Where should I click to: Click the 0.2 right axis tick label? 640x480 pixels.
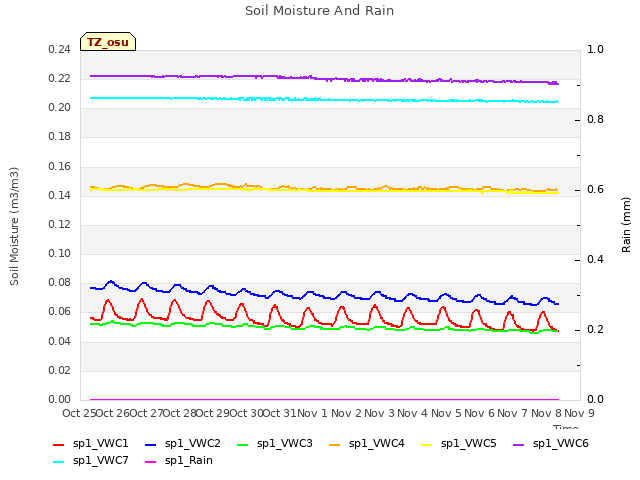point(595,329)
